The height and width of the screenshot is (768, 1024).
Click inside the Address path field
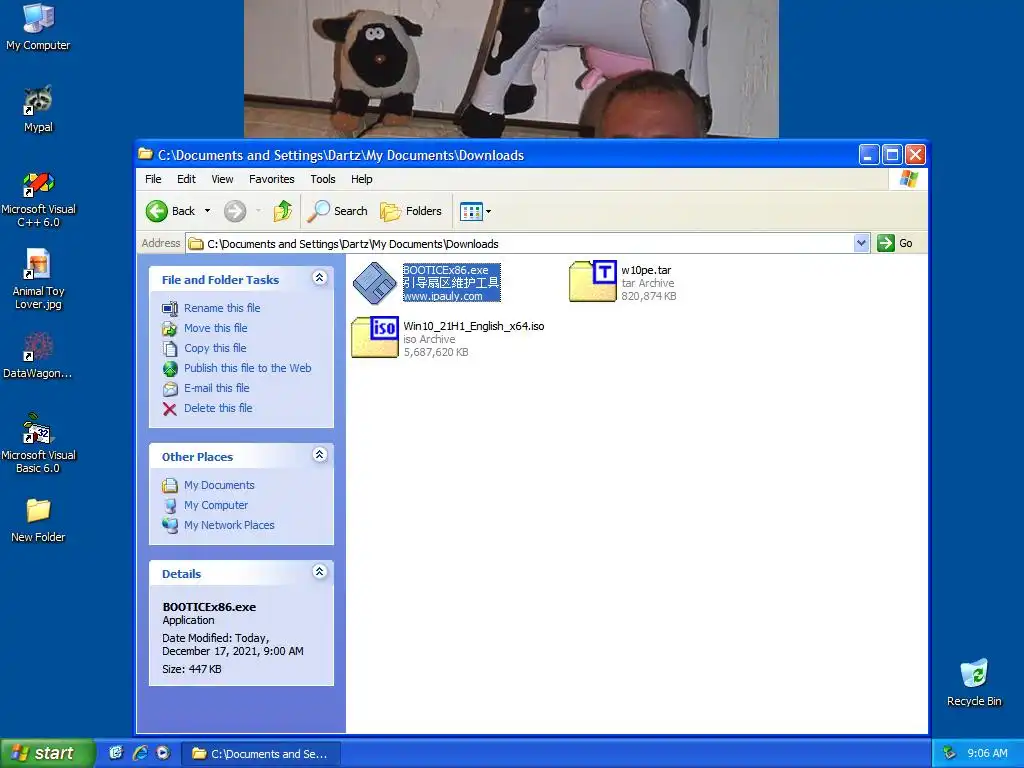[520, 244]
